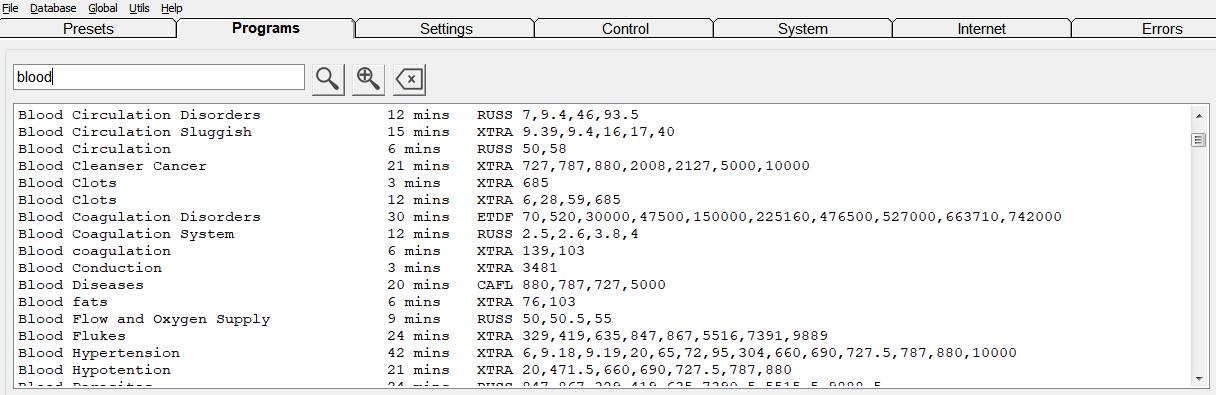
Task: Click frequencies "7,9.4,46,93.5"
Action: click(580, 115)
